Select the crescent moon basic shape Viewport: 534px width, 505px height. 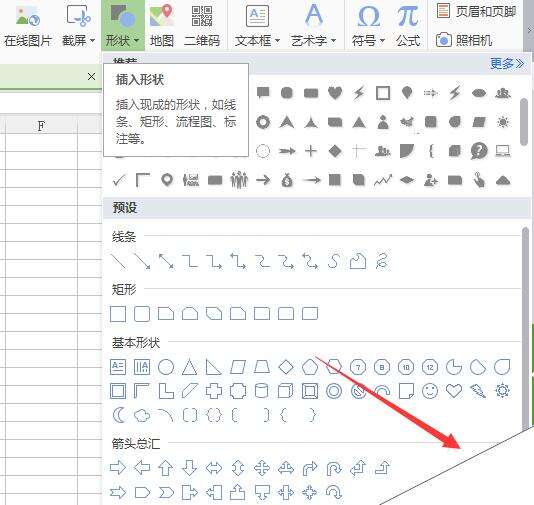click(x=119, y=415)
